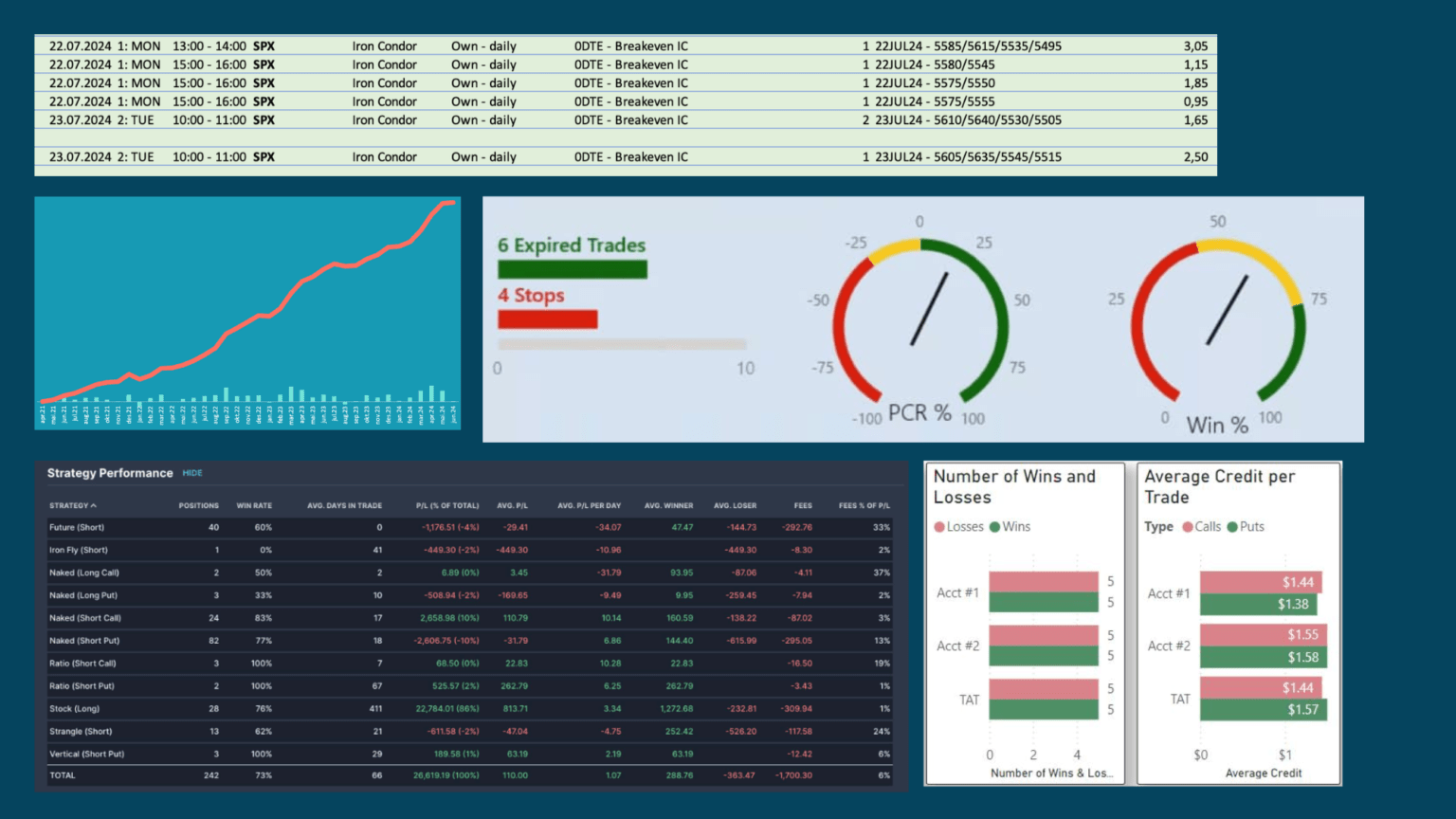The image size is (1456, 819).
Task: Sort table by POSITIONS column header
Action: pyautogui.click(x=199, y=505)
